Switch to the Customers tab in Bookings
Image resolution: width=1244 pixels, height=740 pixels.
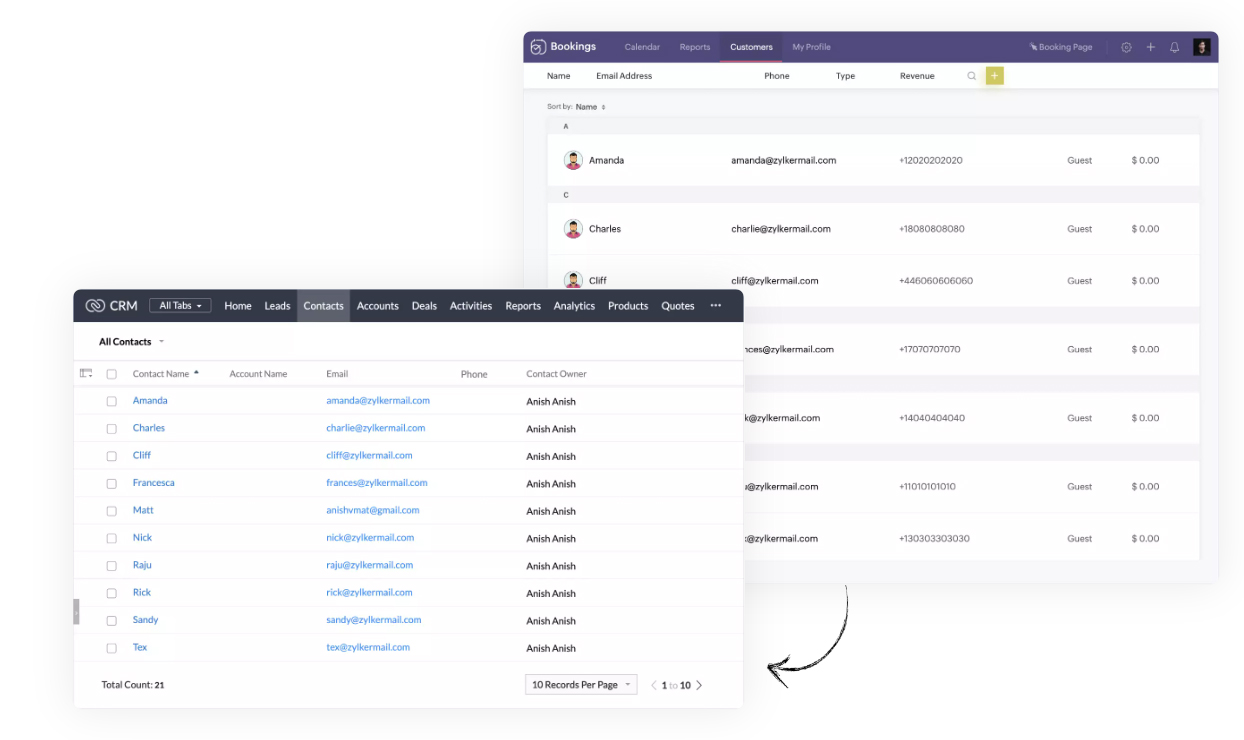point(751,46)
